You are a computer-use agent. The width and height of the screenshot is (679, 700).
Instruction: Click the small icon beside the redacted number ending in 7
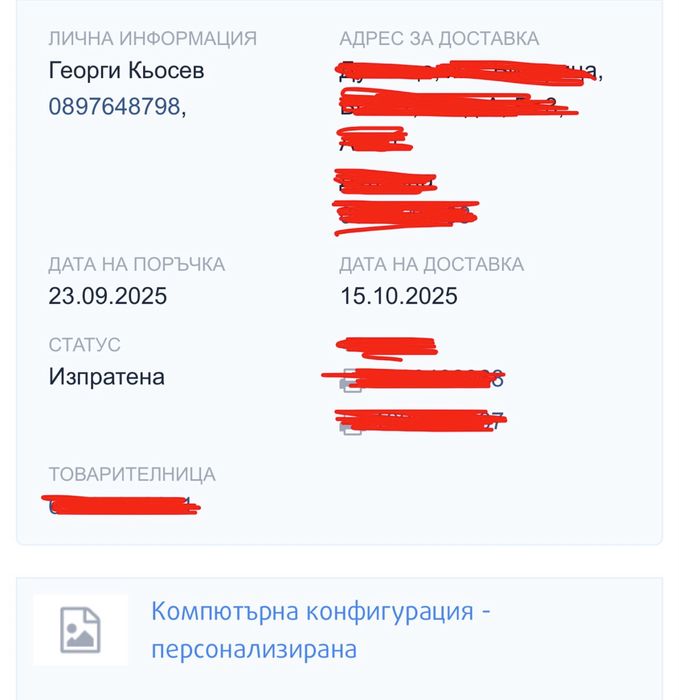pos(351,424)
